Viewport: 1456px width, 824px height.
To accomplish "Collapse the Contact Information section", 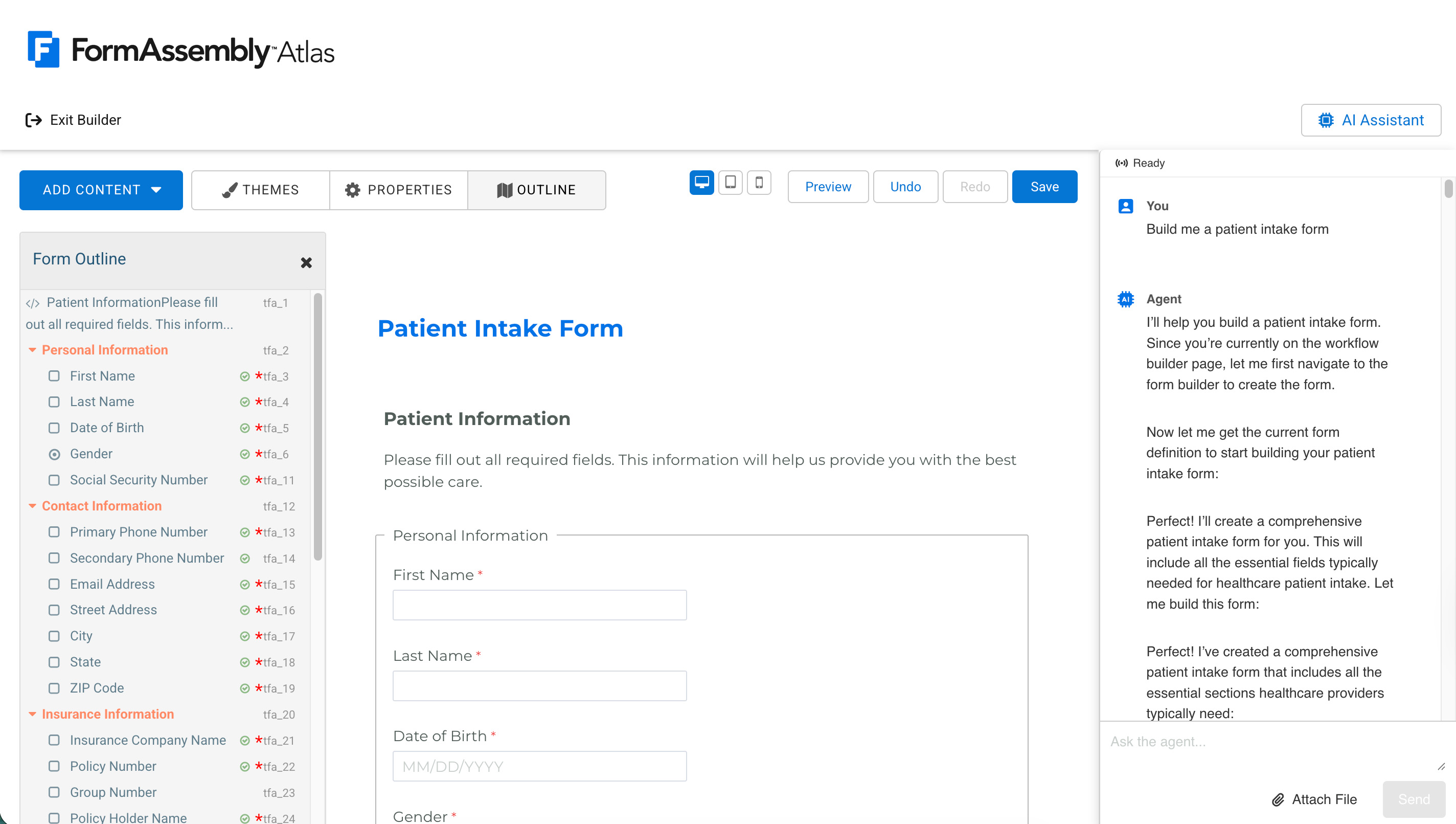I will click(x=33, y=506).
